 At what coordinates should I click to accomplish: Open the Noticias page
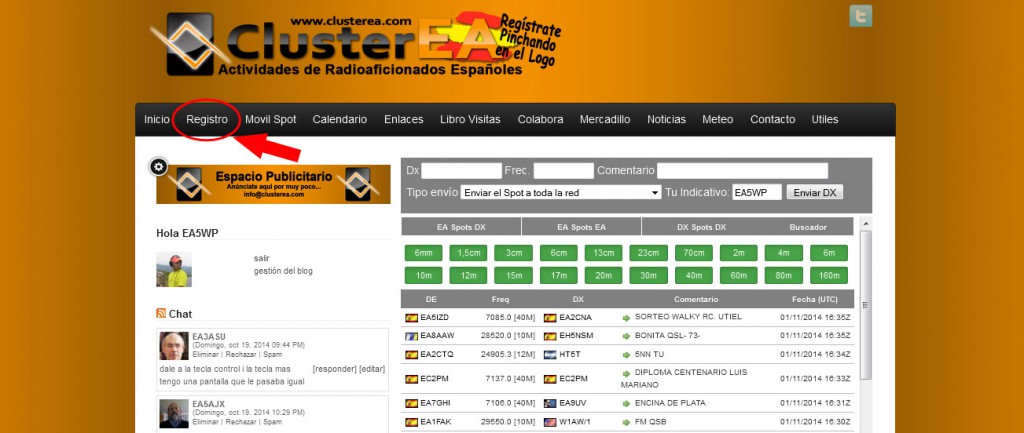[666, 120]
